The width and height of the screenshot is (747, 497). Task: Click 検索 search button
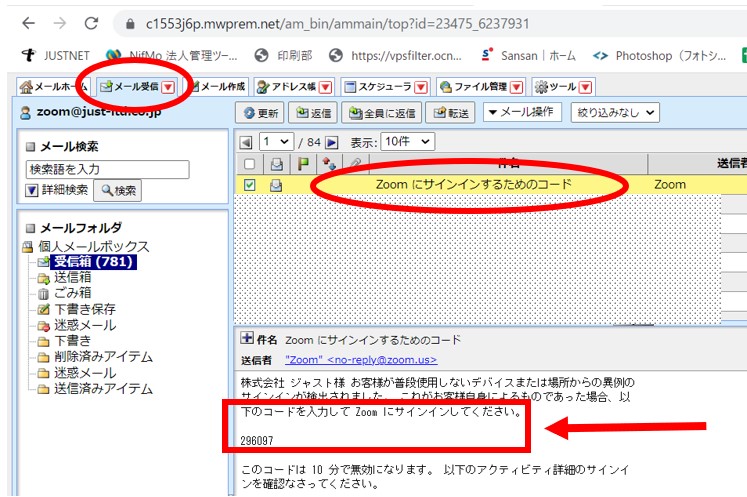(117, 191)
